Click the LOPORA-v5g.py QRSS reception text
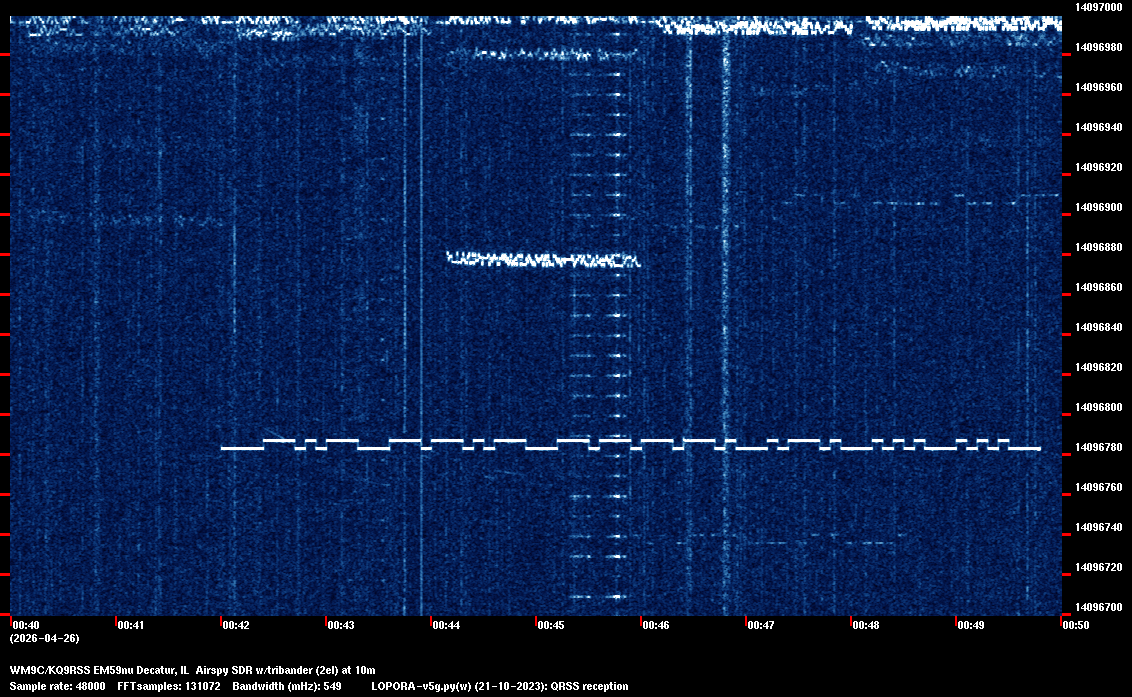Screen dimensions: 1132x697 499,686
